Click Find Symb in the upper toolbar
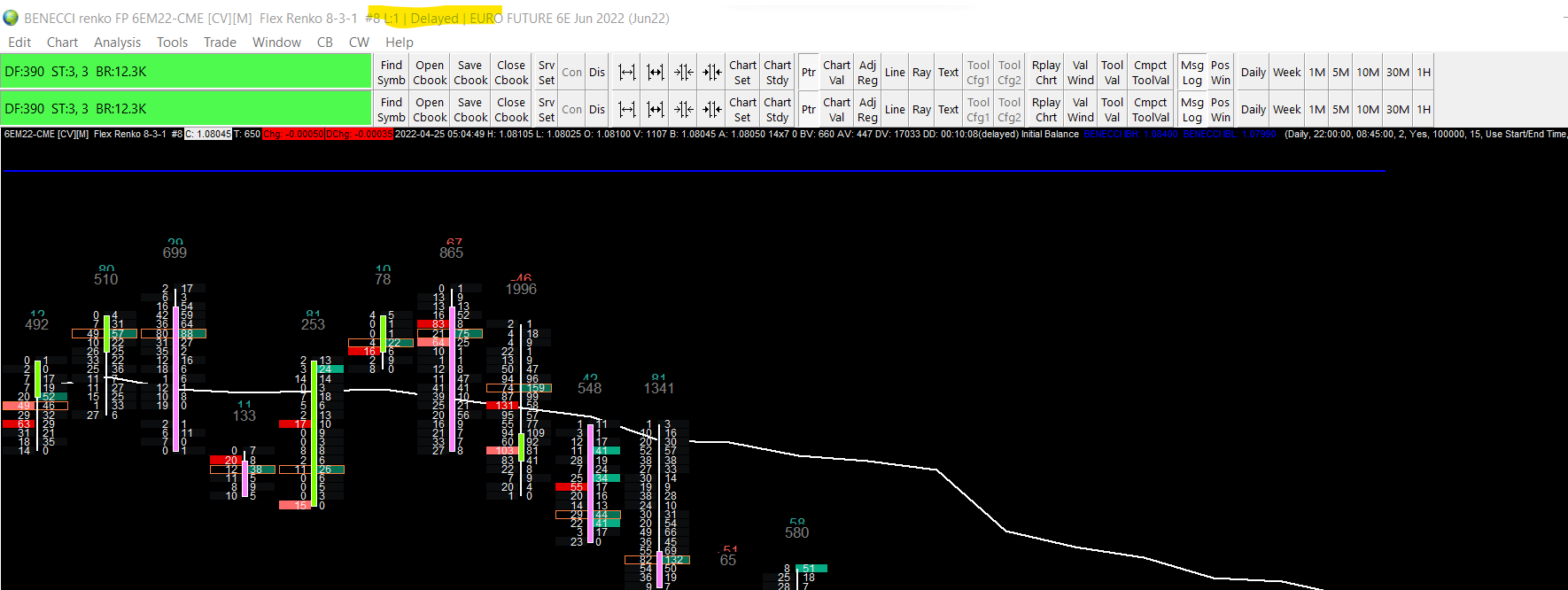The image size is (1568, 590). 391,73
